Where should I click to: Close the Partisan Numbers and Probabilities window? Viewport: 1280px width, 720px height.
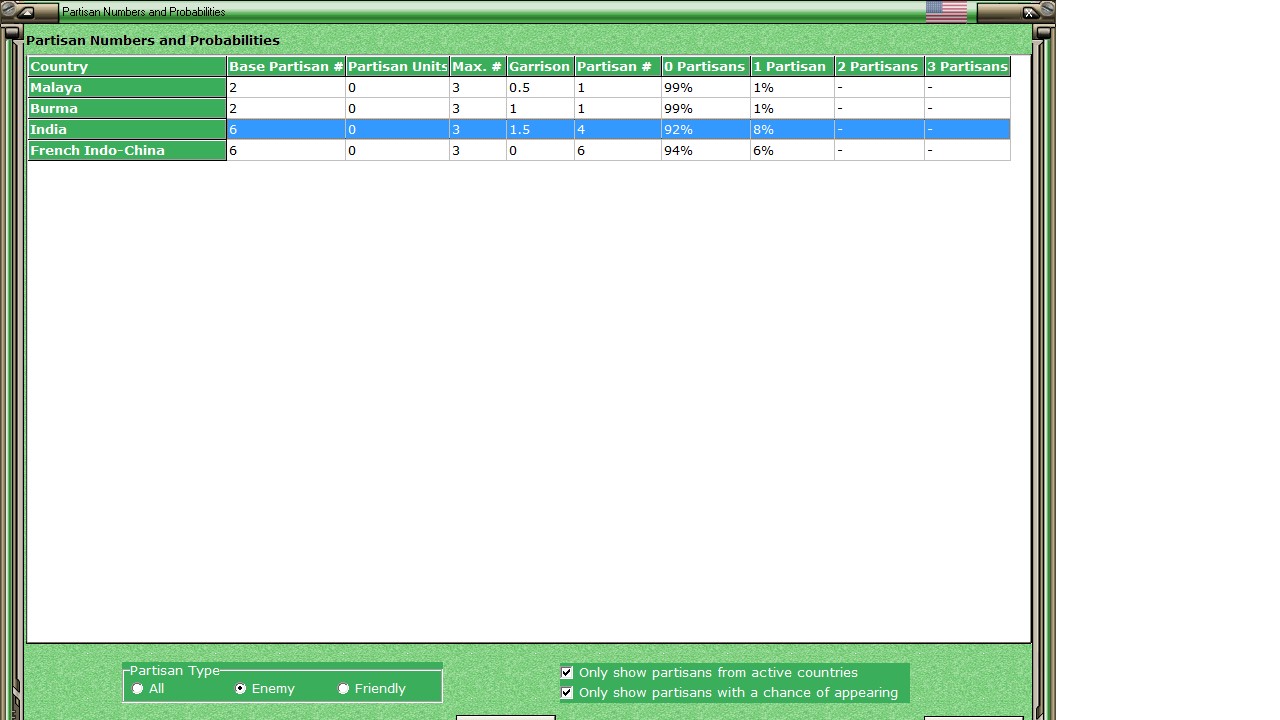[x=1029, y=12]
